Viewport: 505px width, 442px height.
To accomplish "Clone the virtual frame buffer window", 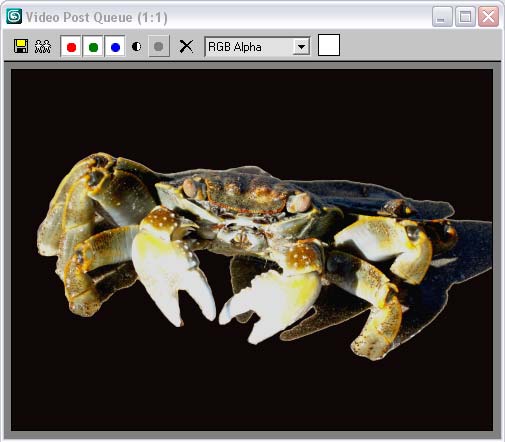I will coord(43,46).
